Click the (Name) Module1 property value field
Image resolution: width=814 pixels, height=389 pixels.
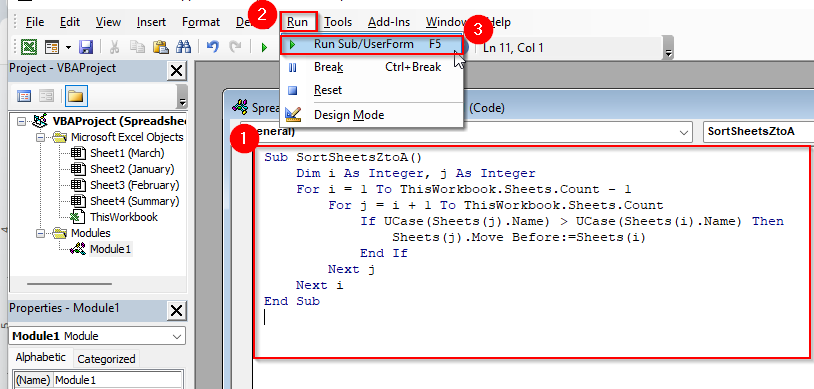118,380
